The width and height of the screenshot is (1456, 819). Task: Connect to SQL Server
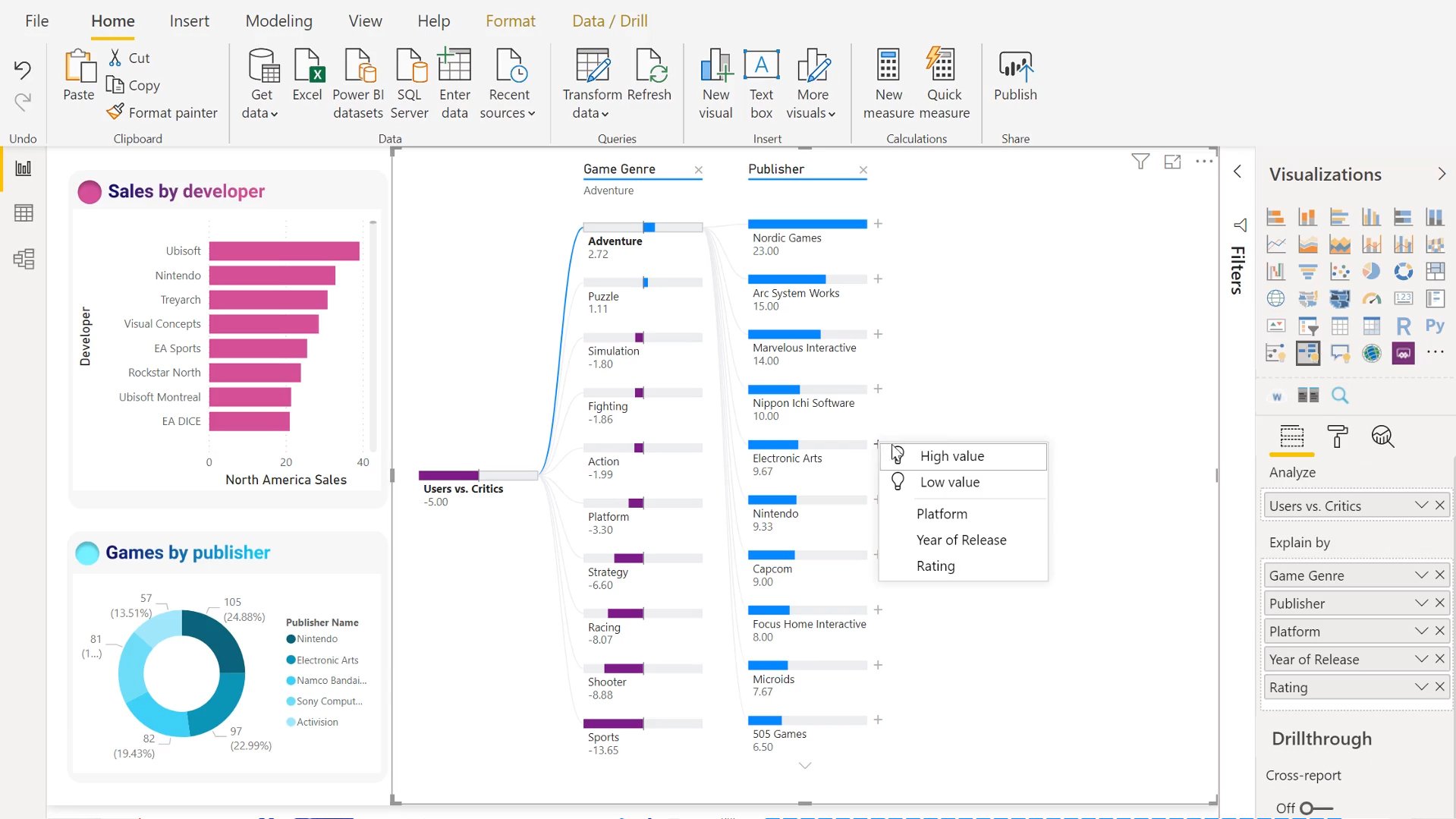pos(410,83)
